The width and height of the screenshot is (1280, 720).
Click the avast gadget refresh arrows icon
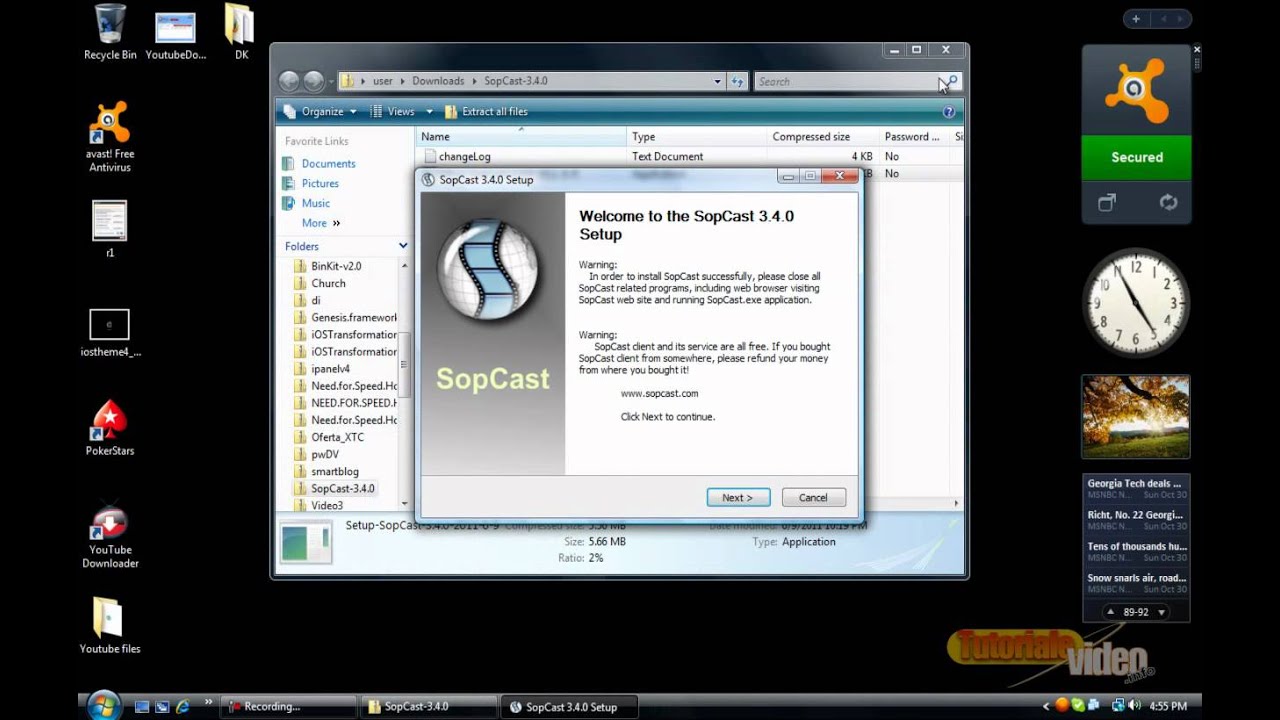pyautogui.click(x=1167, y=203)
